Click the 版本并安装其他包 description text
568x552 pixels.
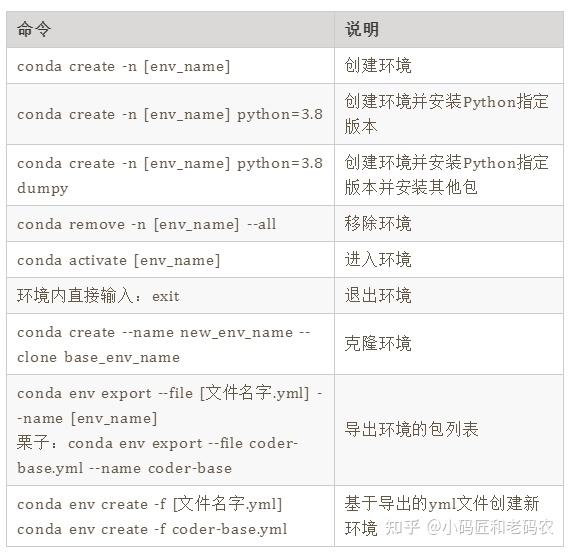pos(411,188)
